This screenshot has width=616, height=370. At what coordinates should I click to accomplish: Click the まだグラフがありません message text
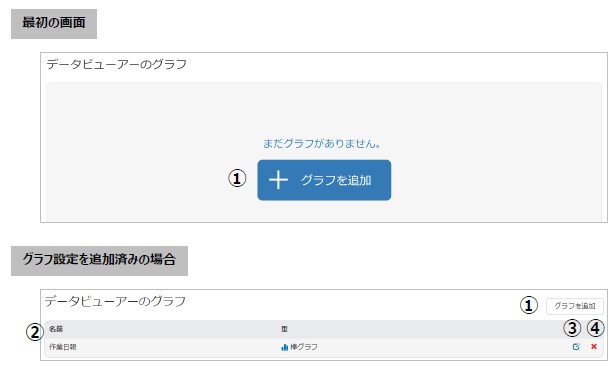point(321,144)
